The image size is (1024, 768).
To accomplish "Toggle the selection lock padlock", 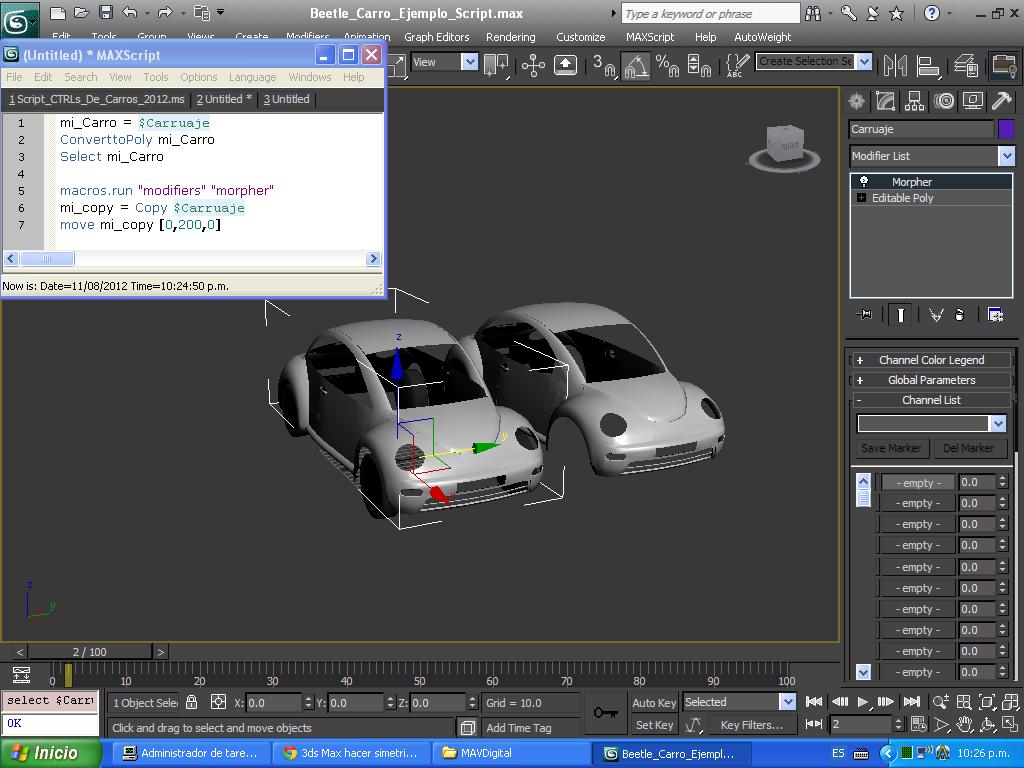I will tap(192, 702).
